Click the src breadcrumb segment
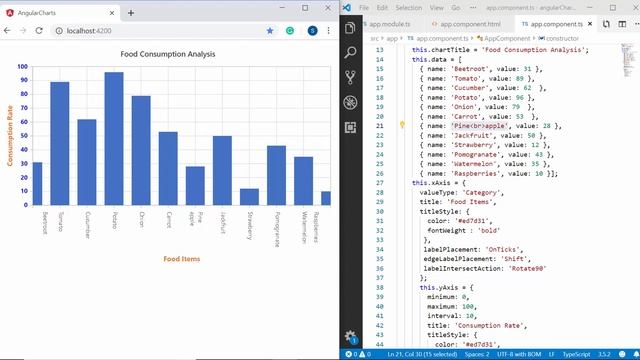 [374, 38]
